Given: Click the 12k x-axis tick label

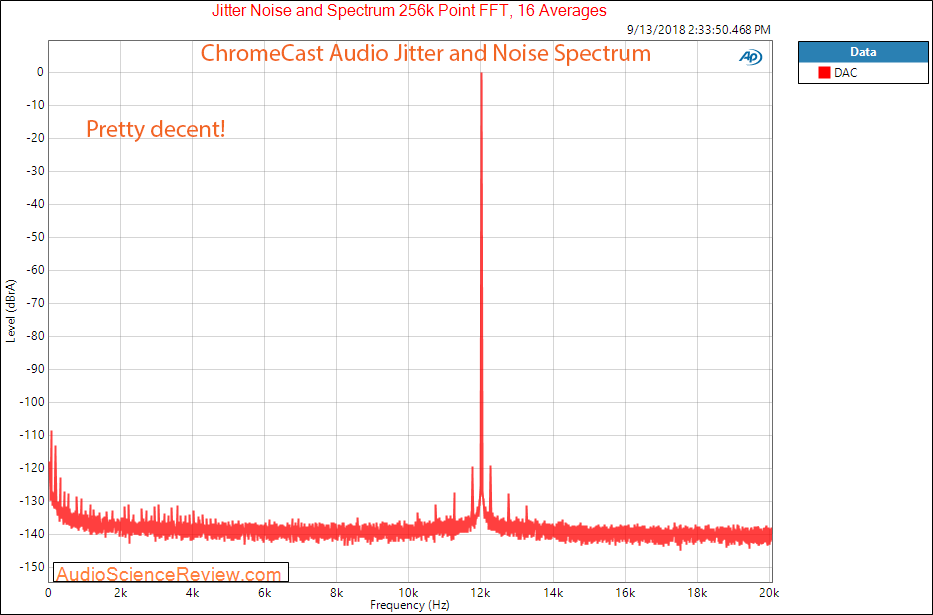Looking at the screenshot, I should click(481, 593).
